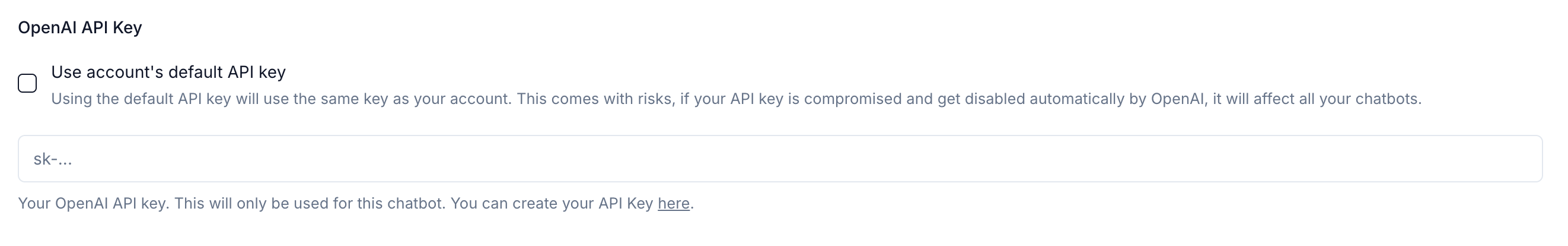Click the "OpenAI API Key" section heading
Viewport: 1568px width, 246px height.
79,27
